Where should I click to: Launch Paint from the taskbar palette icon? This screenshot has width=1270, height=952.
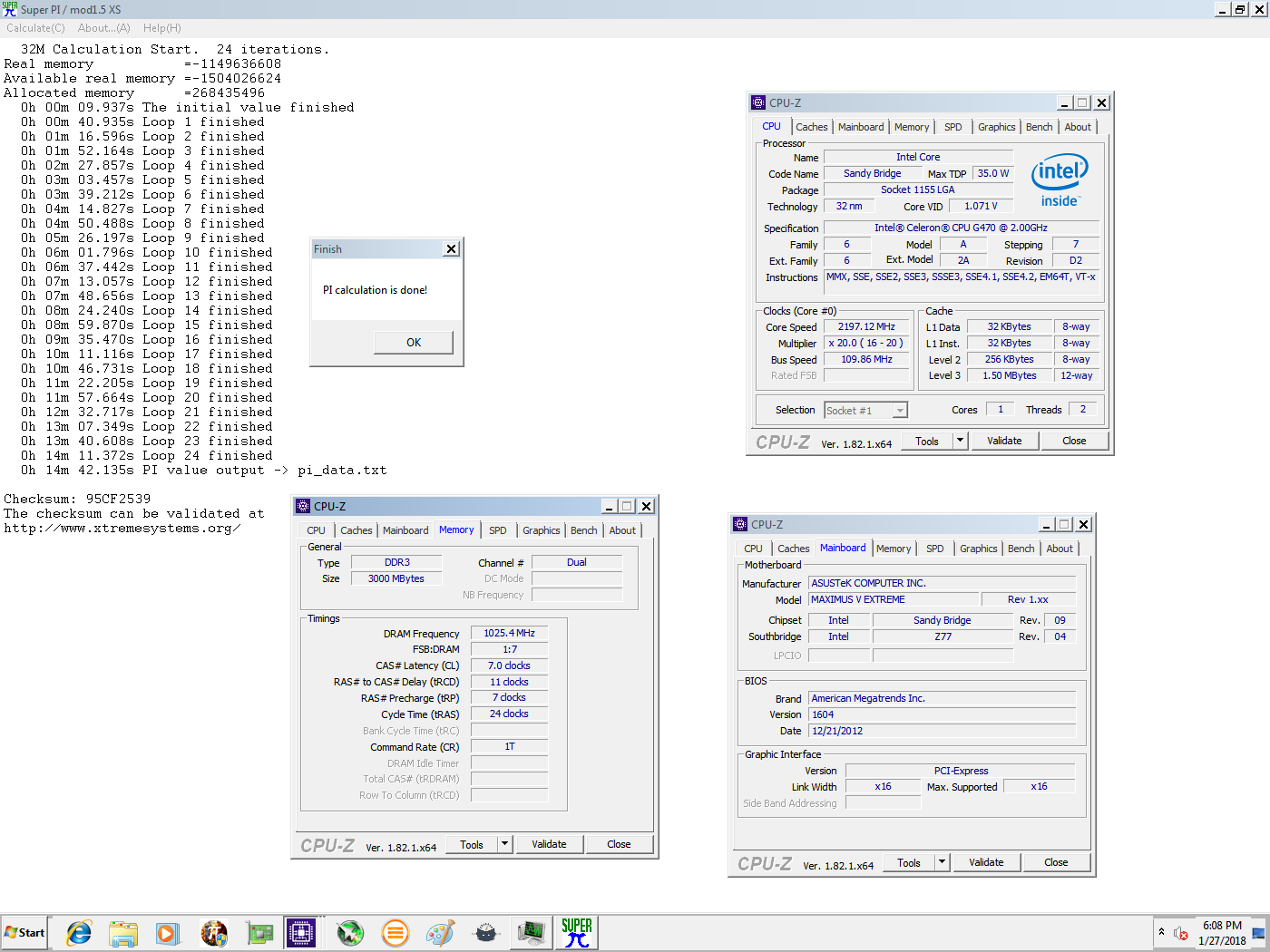click(x=441, y=933)
